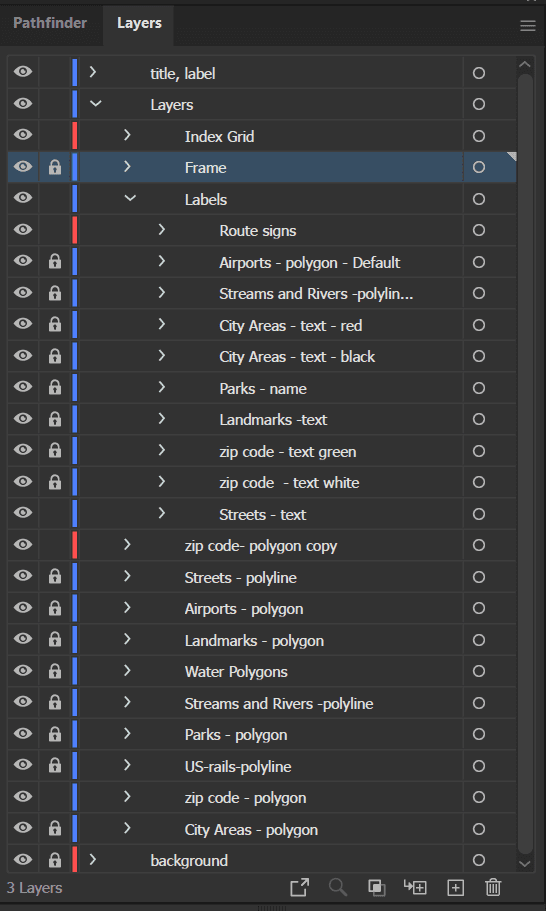Collapse the Labels layer group
The image size is (546, 911).
click(130, 199)
